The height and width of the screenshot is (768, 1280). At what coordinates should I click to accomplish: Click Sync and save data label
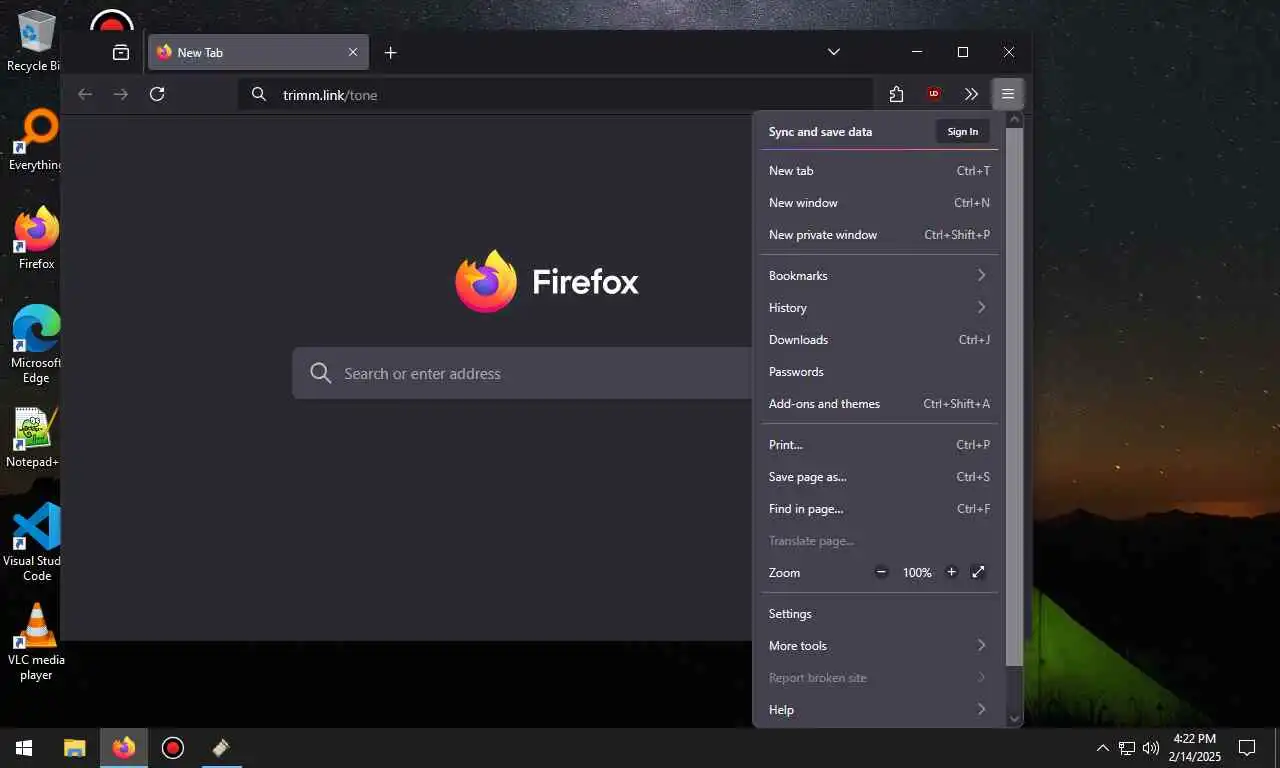[x=820, y=132]
